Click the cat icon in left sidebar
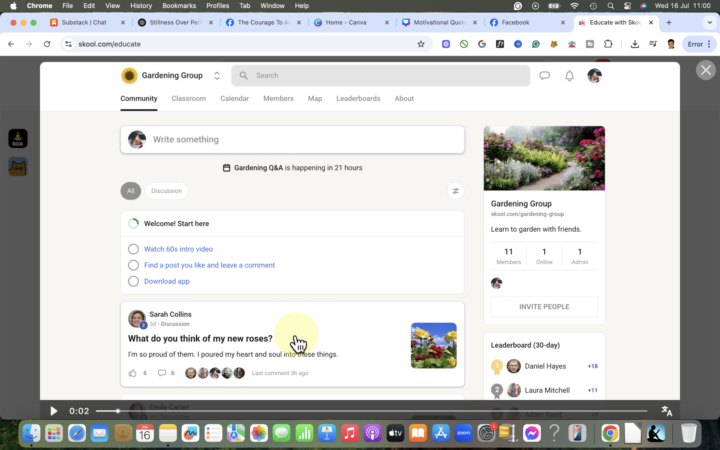Image resolution: width=720 pixels, height=450 pixels. click(x=18, y=167)
